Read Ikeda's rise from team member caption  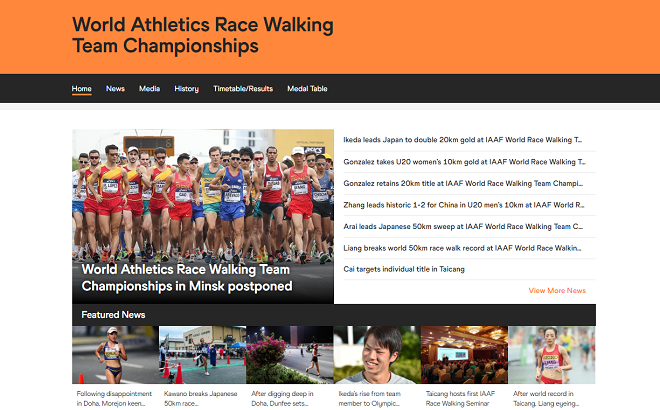click(370, 399)
